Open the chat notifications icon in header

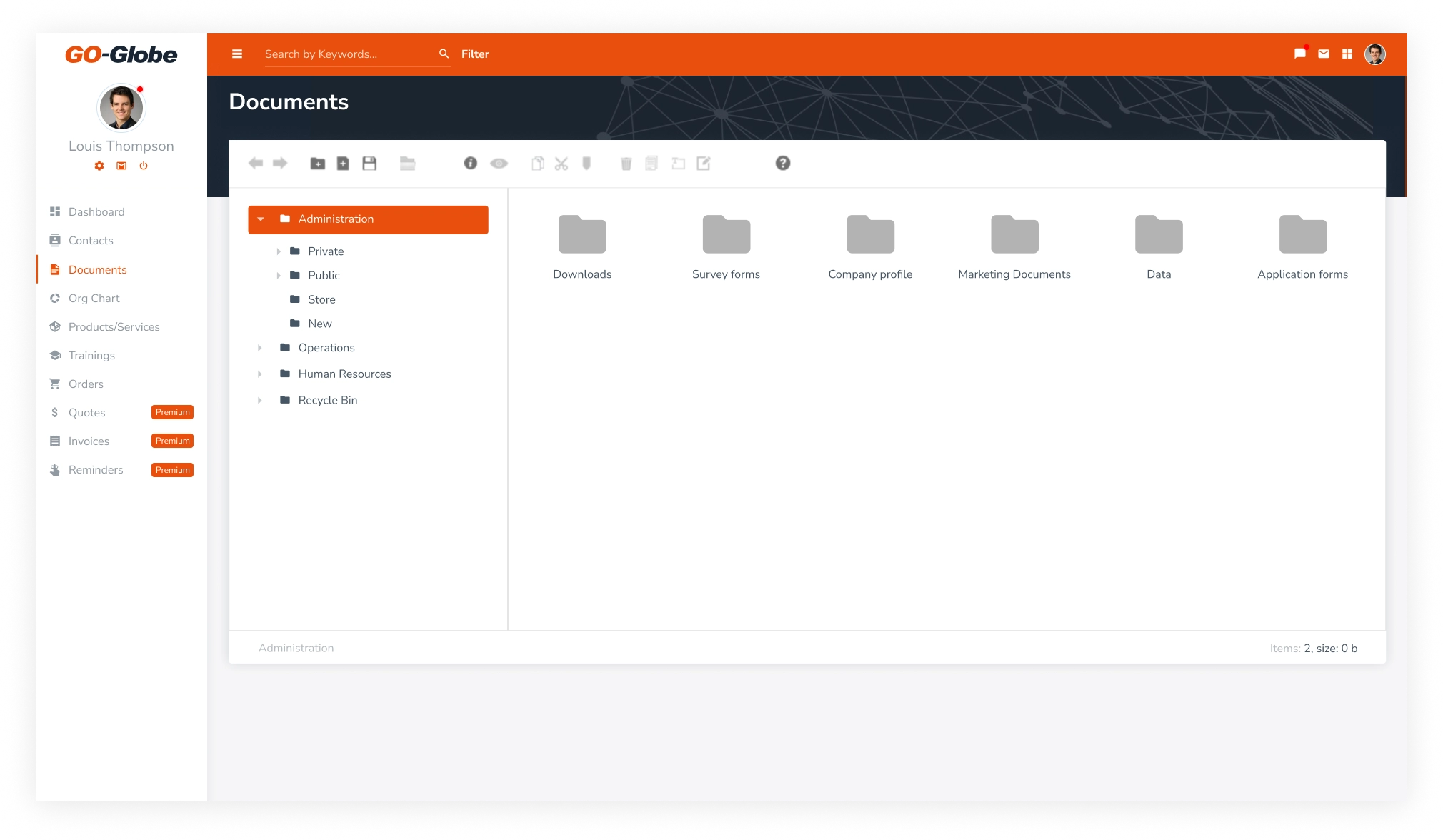[x=1299, y=54]
